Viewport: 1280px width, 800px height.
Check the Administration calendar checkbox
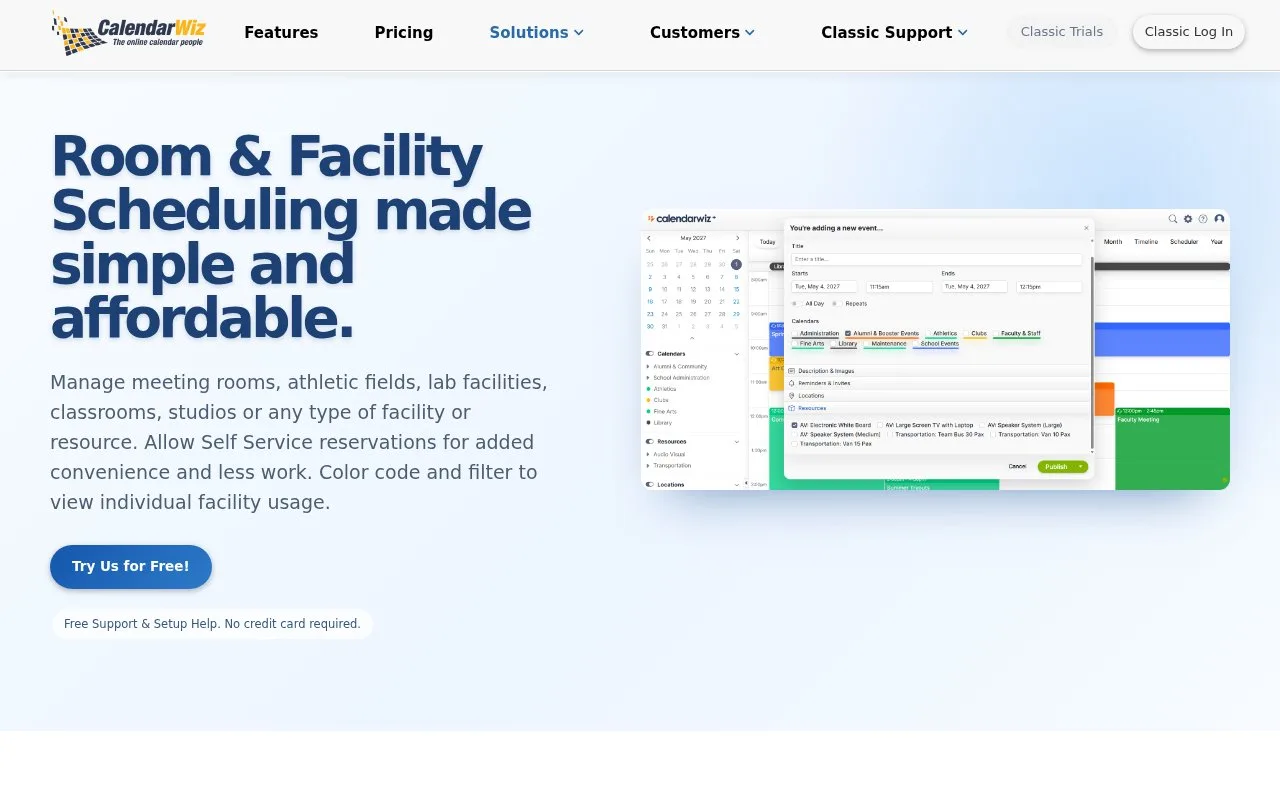795,333
